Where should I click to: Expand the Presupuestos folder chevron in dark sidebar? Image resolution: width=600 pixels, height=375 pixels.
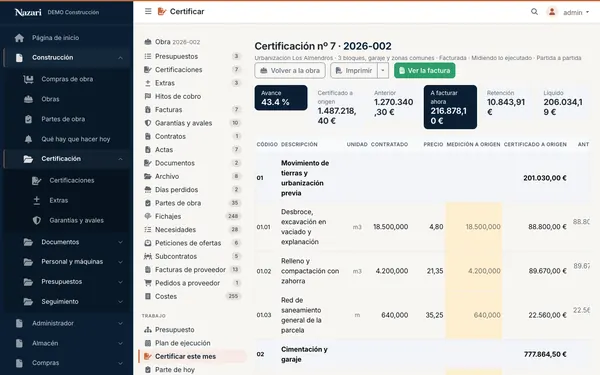[120, 282]
